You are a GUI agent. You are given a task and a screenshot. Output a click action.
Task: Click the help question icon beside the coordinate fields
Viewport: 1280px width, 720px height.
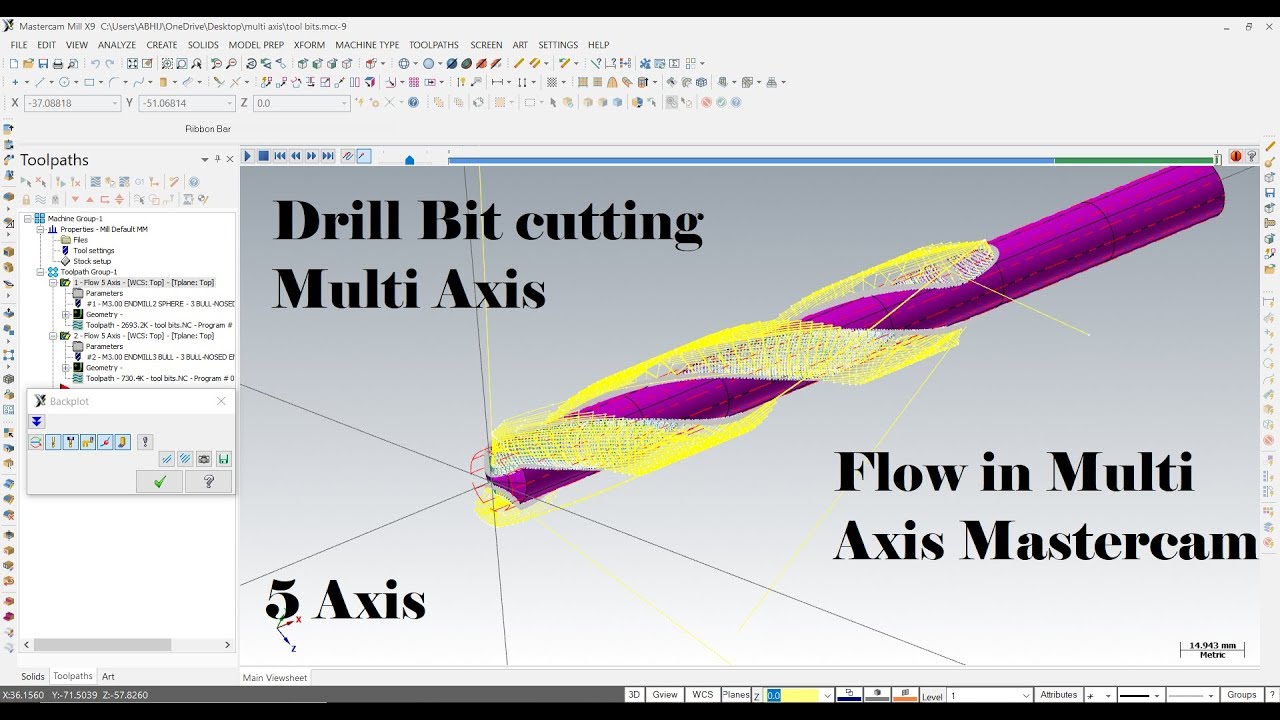coord(413,102)
